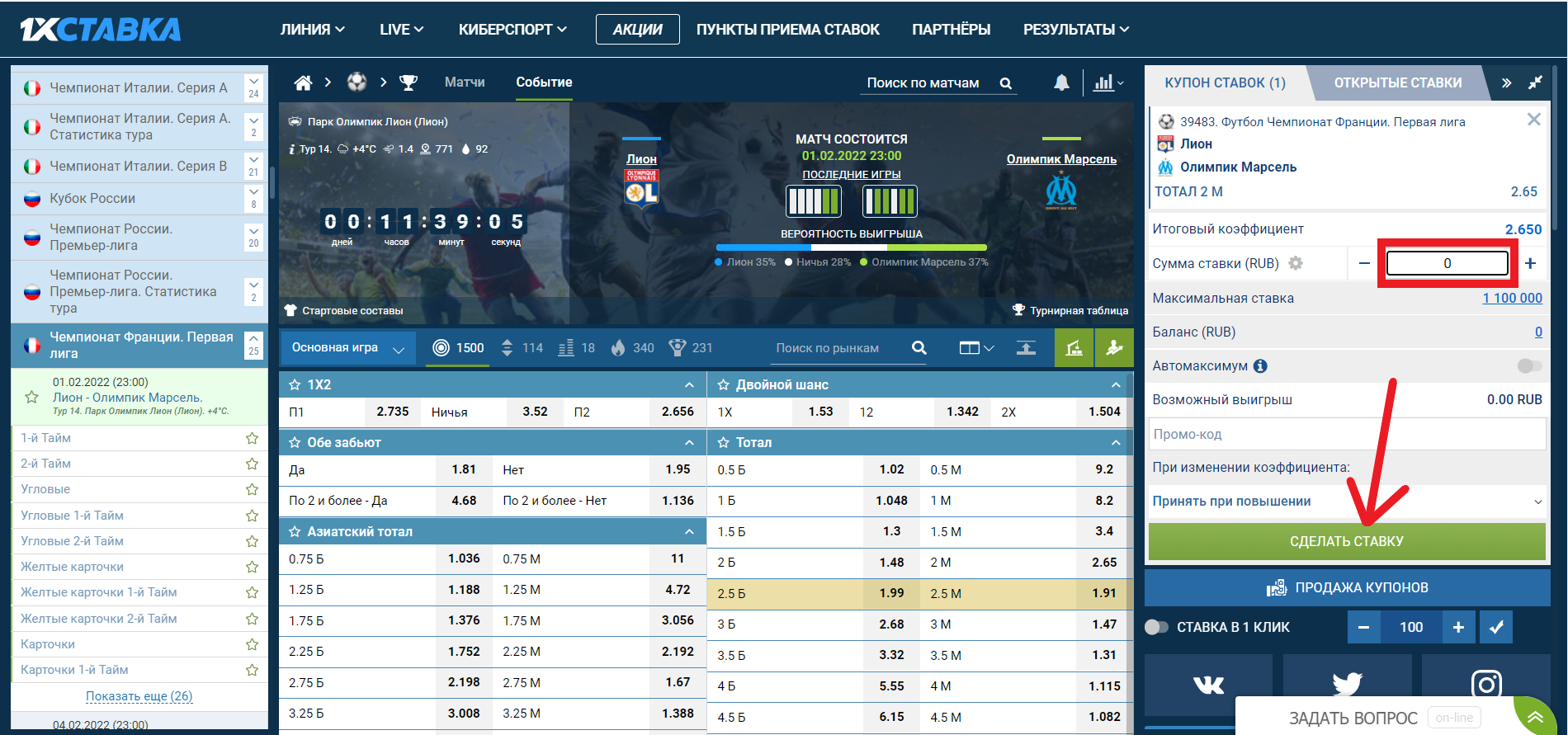Collapse the Тотал market section

pos(1116,443)
